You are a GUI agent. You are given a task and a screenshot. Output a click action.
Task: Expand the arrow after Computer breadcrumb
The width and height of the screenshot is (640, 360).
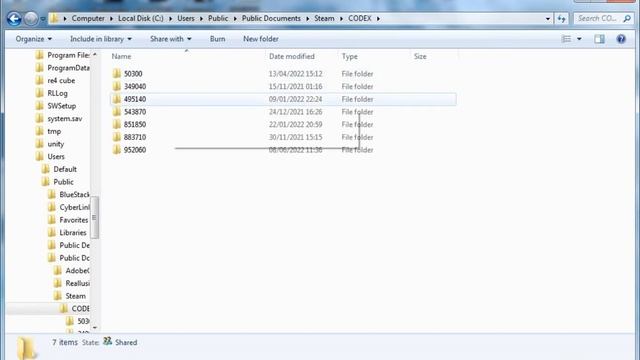pyautogui.click(x=111, y=18)
